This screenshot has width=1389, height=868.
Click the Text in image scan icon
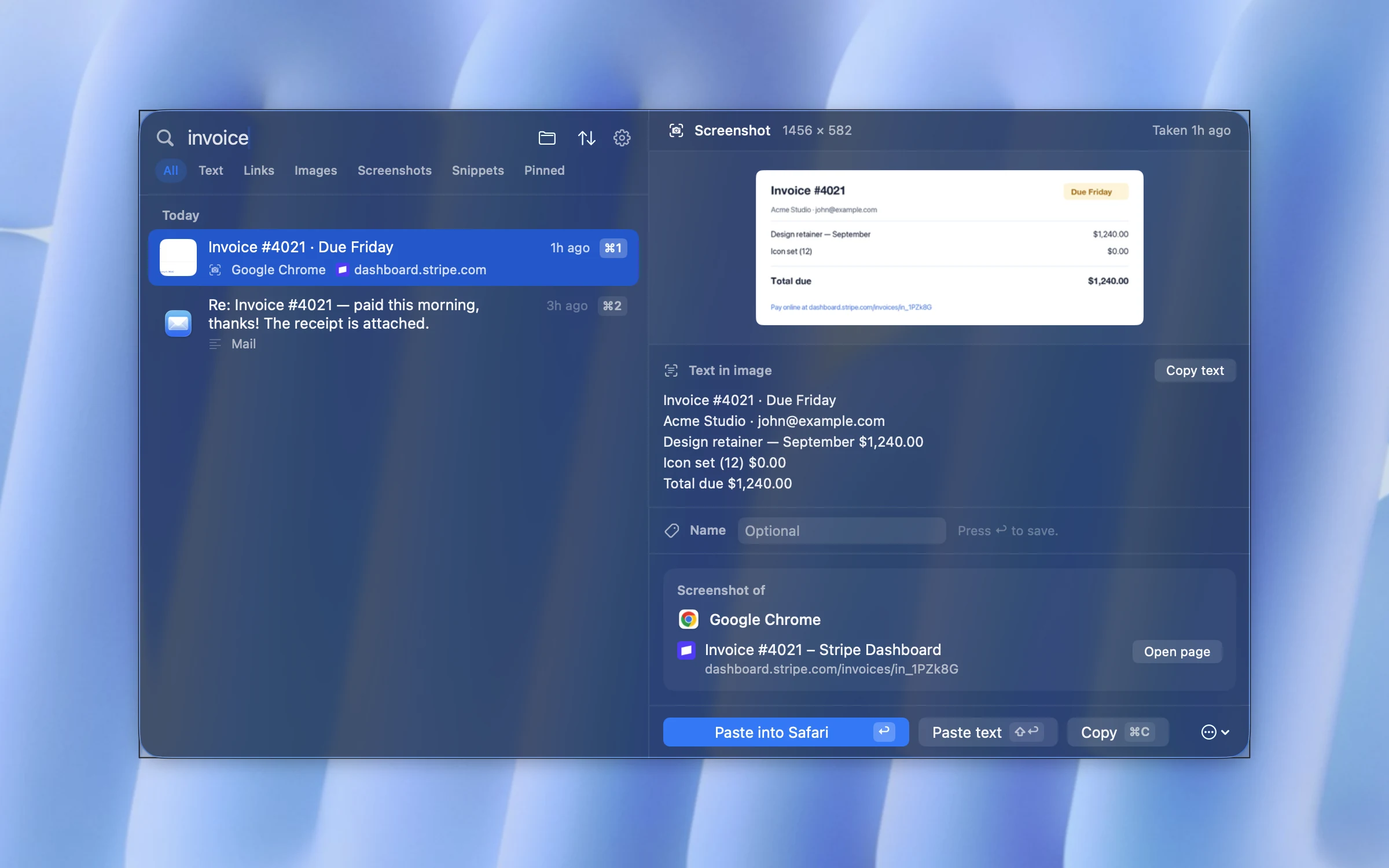[671, 370]
